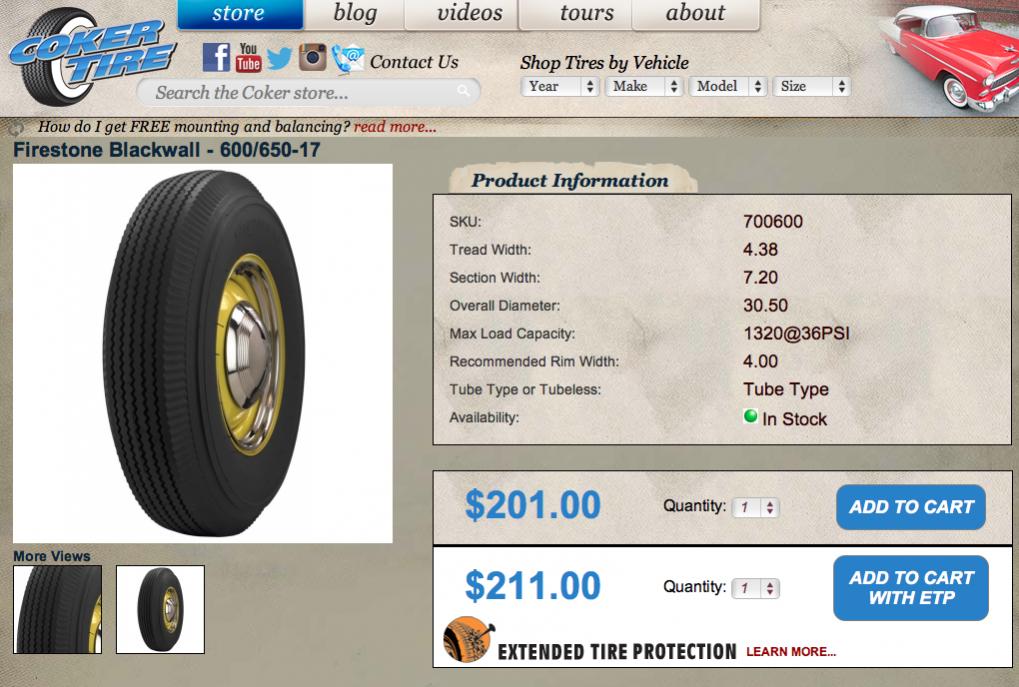Viewport: 1019px width, 687px height.
Task: Switch to the blog tab
Action: pos(355,14)
